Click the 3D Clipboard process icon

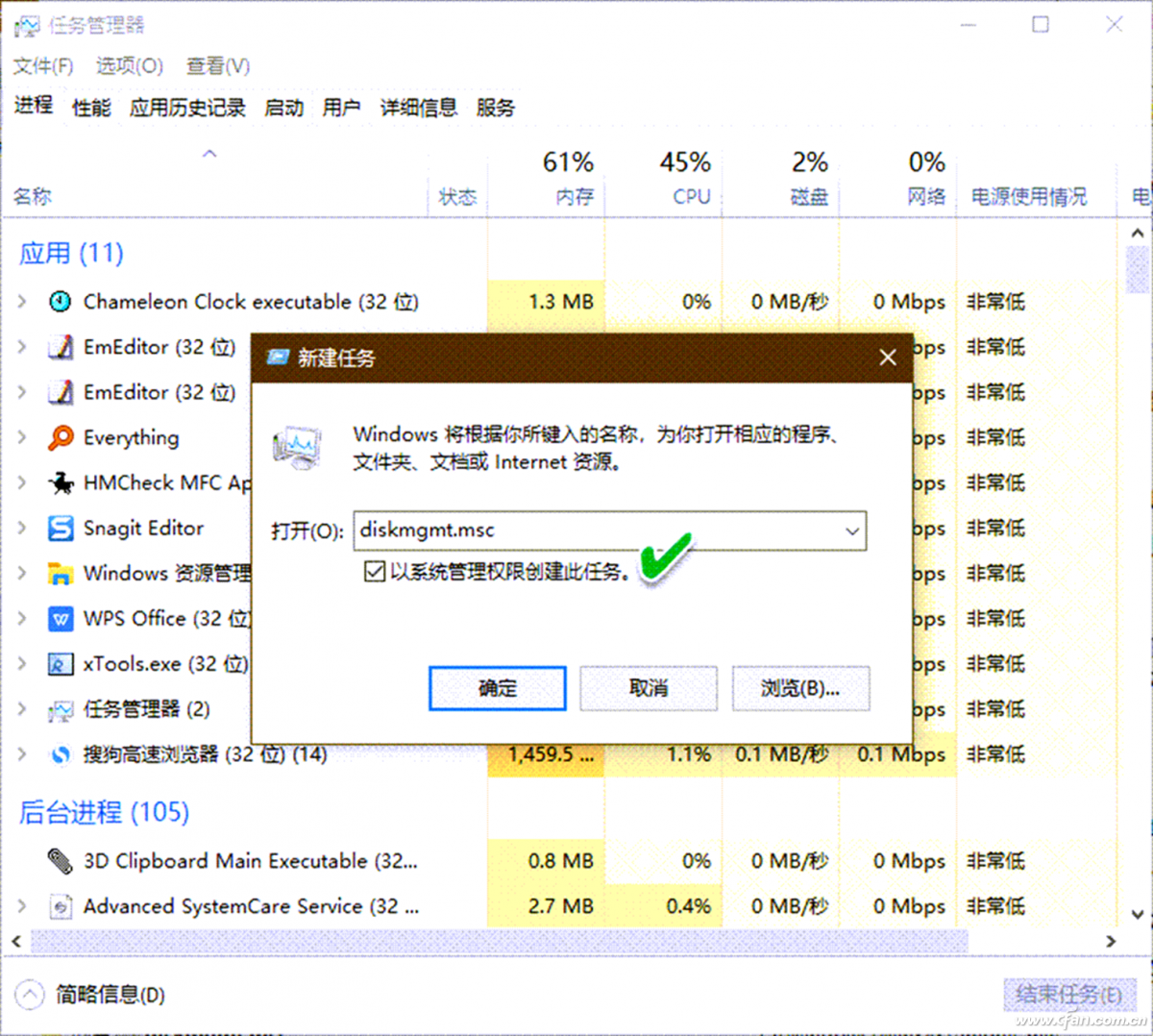(61, 861)
